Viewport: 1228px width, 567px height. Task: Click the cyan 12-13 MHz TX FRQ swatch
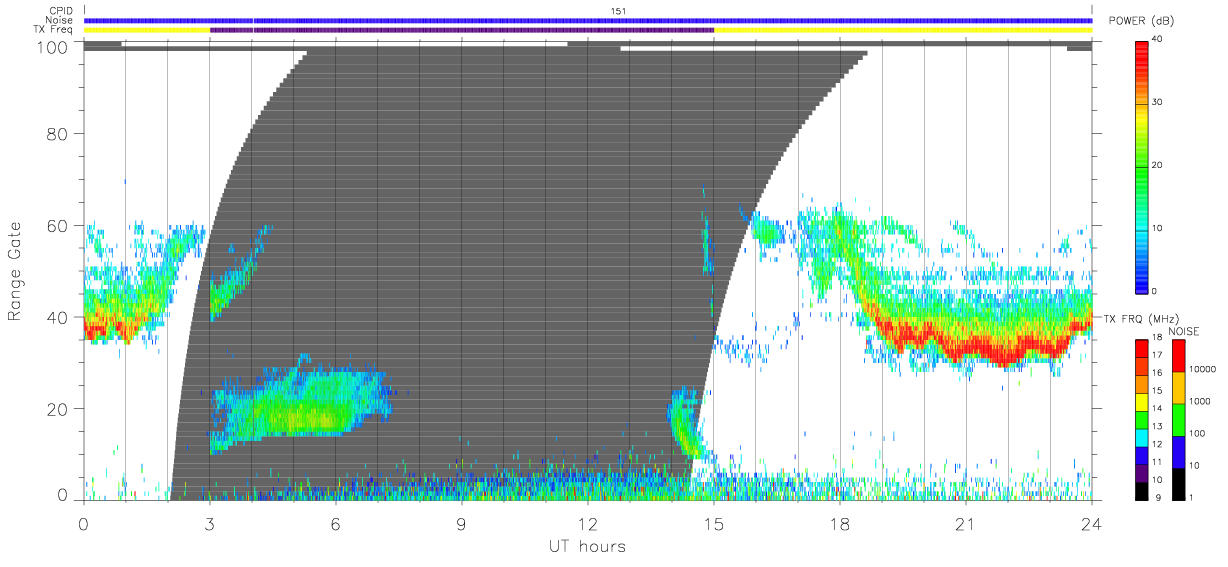(1142, 436)
